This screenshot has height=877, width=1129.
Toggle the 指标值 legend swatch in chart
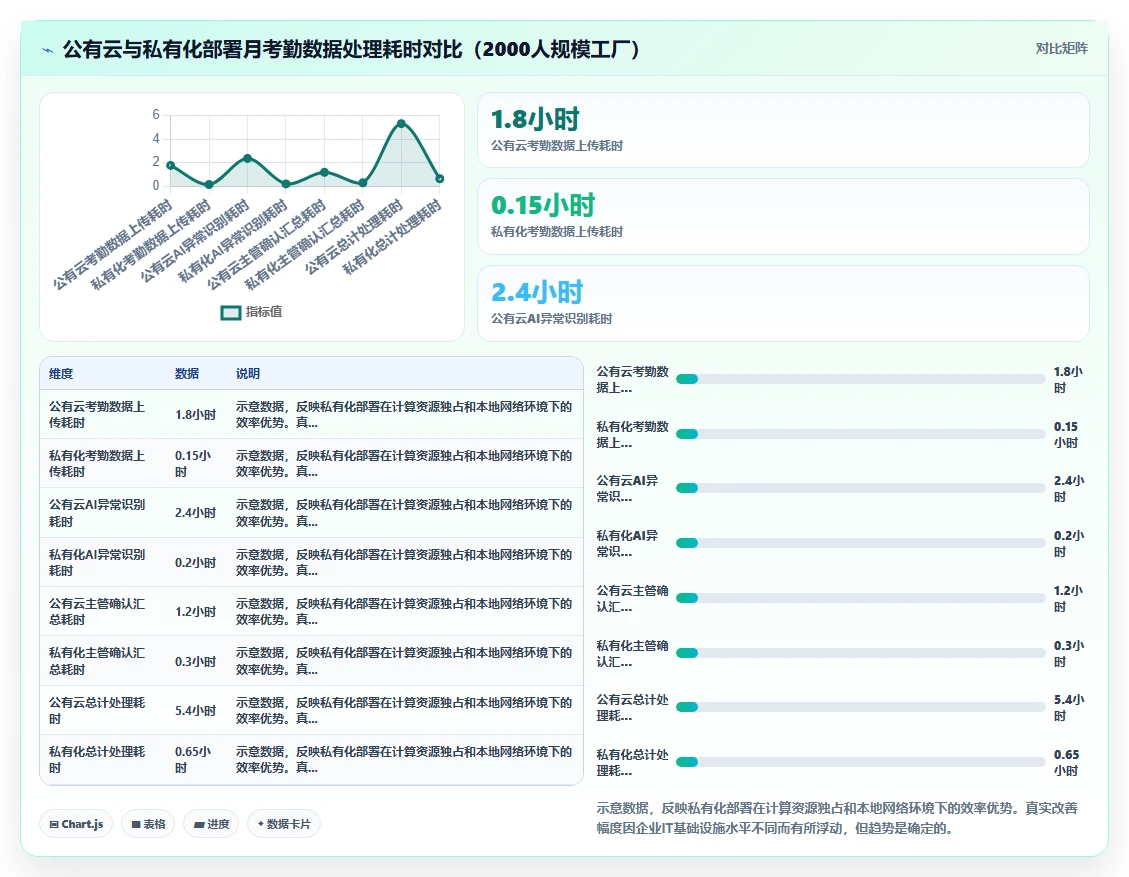[x=230, y=312]
